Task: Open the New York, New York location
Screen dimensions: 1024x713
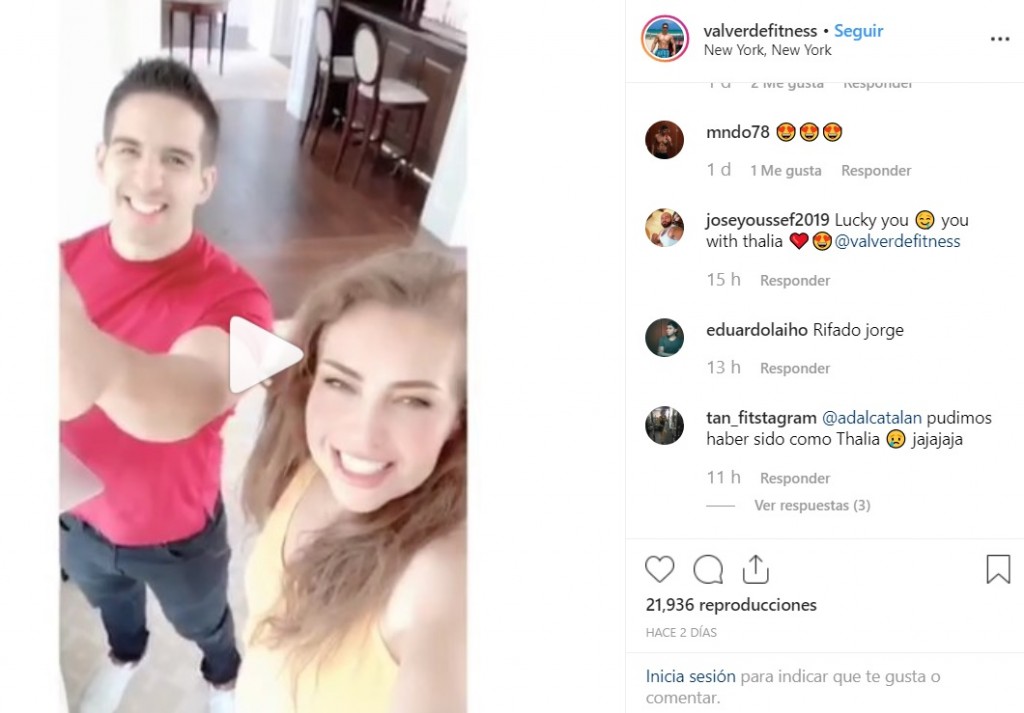Action: tap(767, 50)
